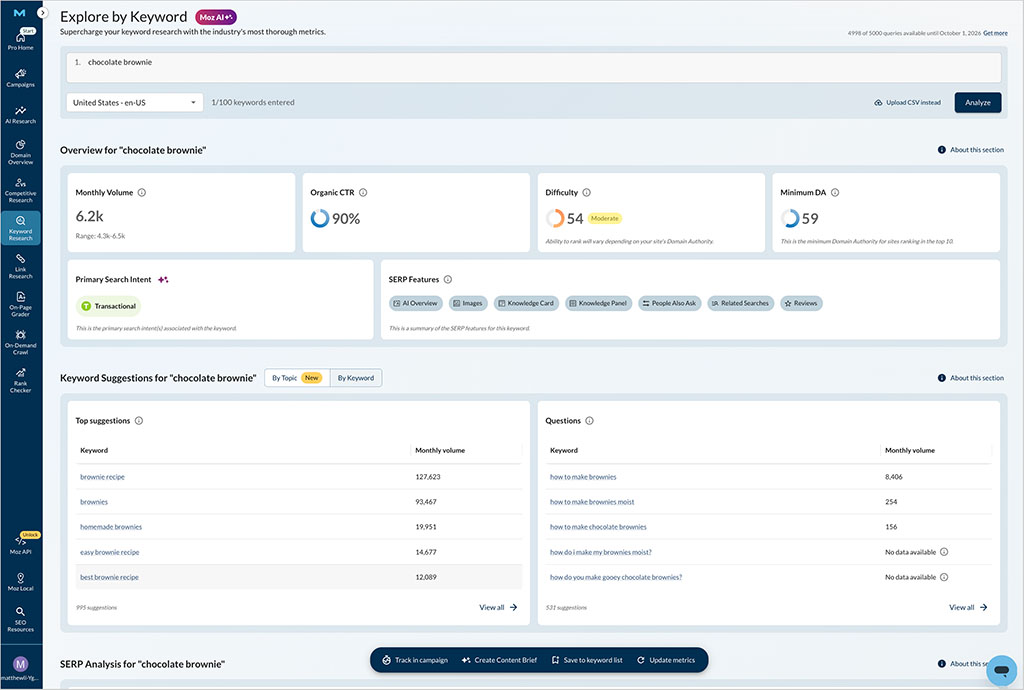This screenshot has height=690, width=1024.
Task: Click Difficulty info icon
Action: coord(586,193)
